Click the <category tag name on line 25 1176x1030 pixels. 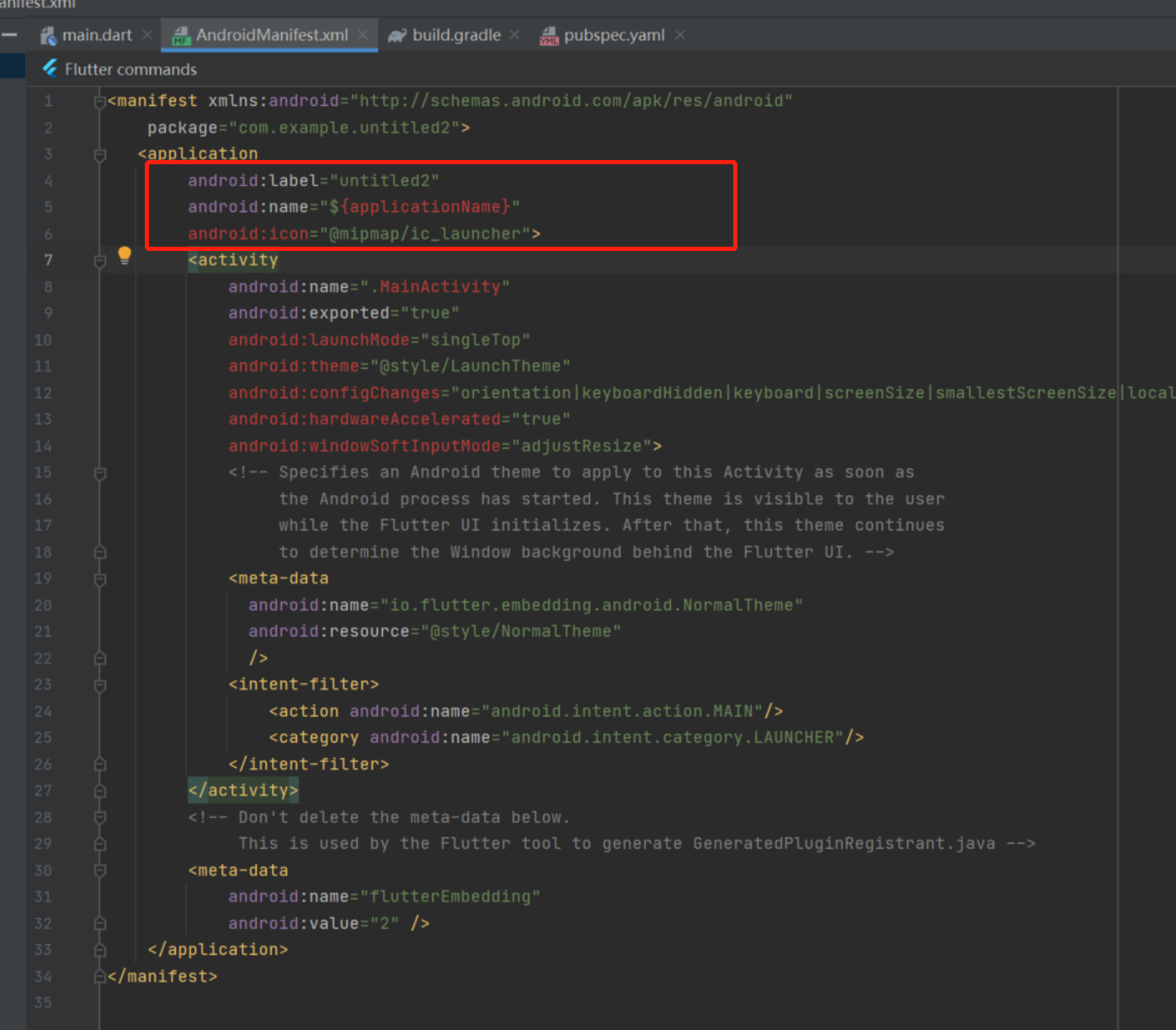click(x=314, y=738)
